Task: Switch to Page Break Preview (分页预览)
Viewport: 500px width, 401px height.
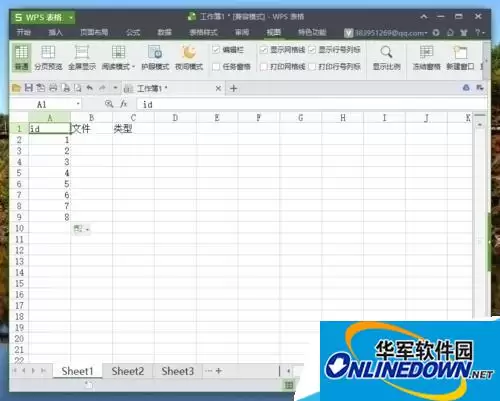Action: tap(48, 57)
